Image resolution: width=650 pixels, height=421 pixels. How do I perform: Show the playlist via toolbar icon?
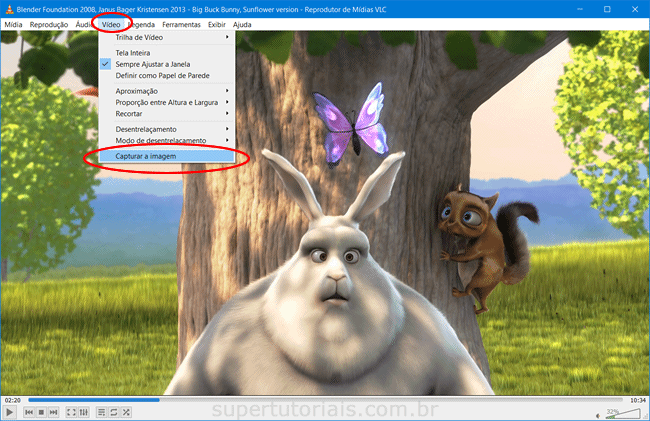tap(101, 412)
